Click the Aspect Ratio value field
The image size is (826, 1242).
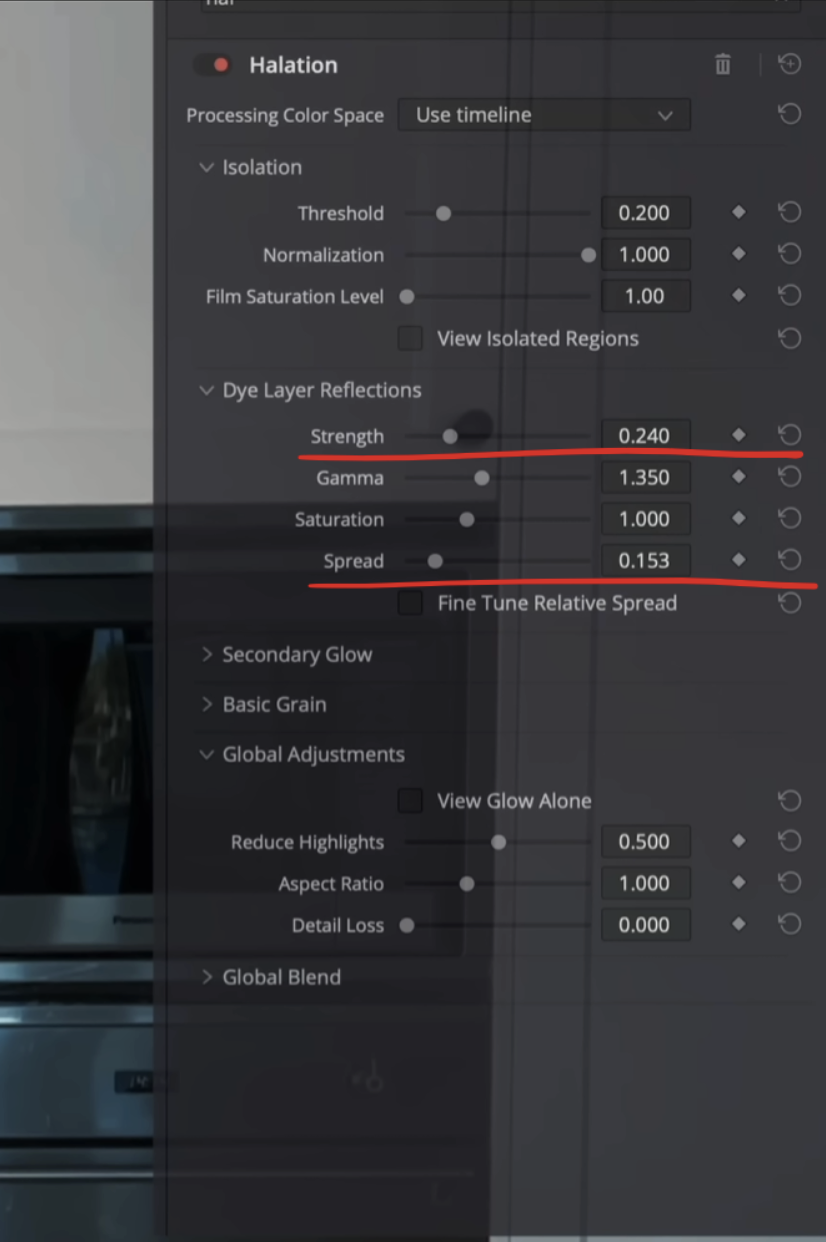(645, 883)
